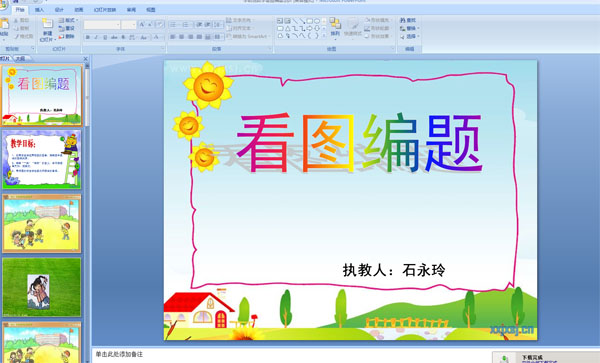The height and width of the screenshot is (363, 600).
Task: Cut the selection with the scissors icon
Action: pos(16,20)
